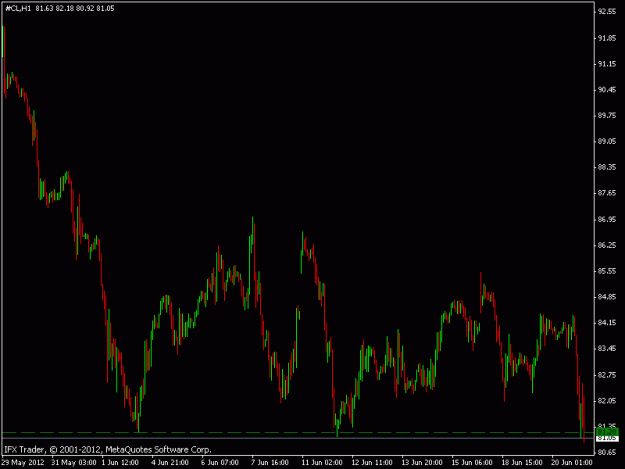Viewport: 625px width, 469px height.
Task: Click the 82.05 price axis label
Action: point(607,401)
